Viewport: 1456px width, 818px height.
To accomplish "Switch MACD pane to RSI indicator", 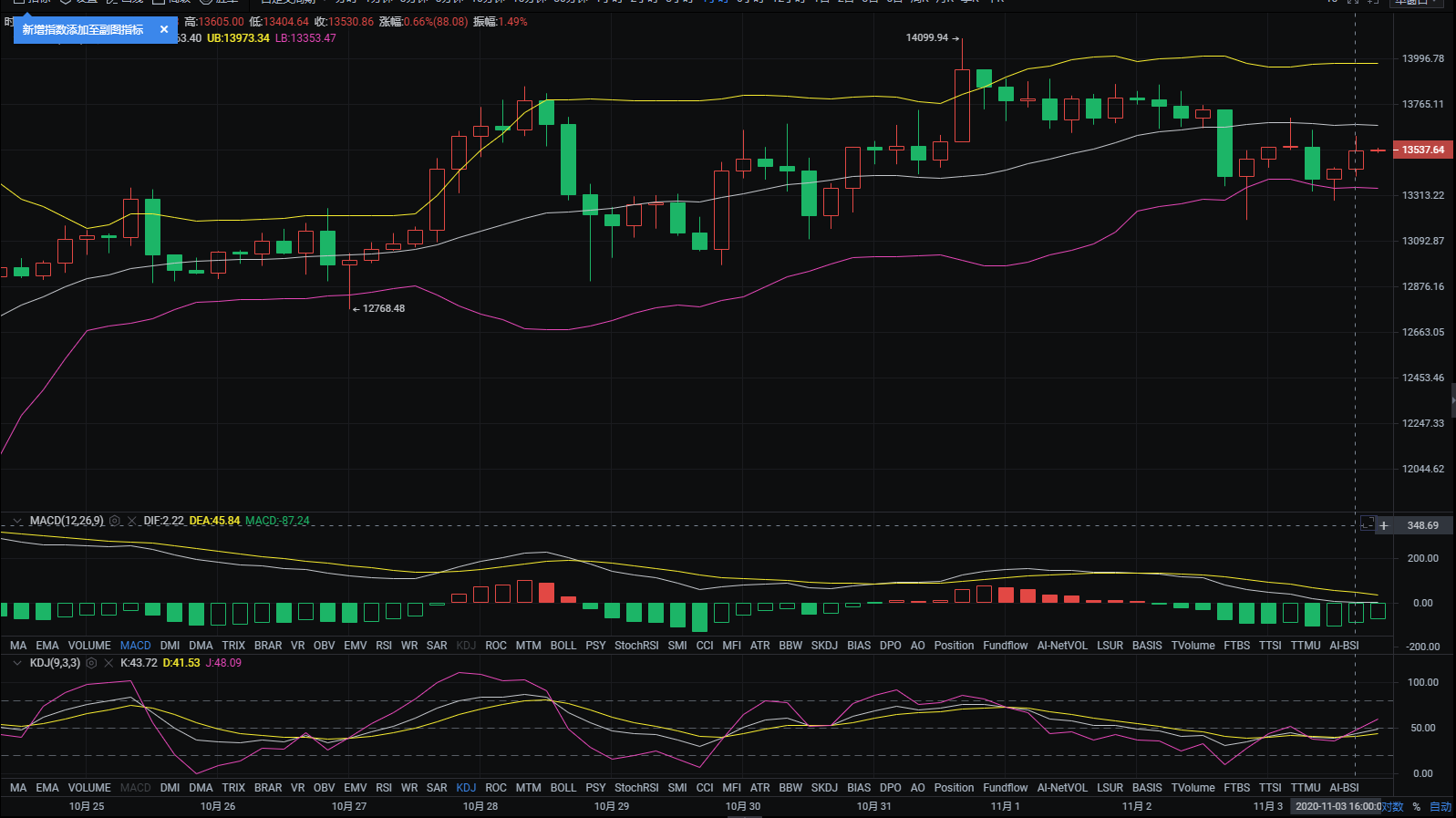I will (384, 646).
